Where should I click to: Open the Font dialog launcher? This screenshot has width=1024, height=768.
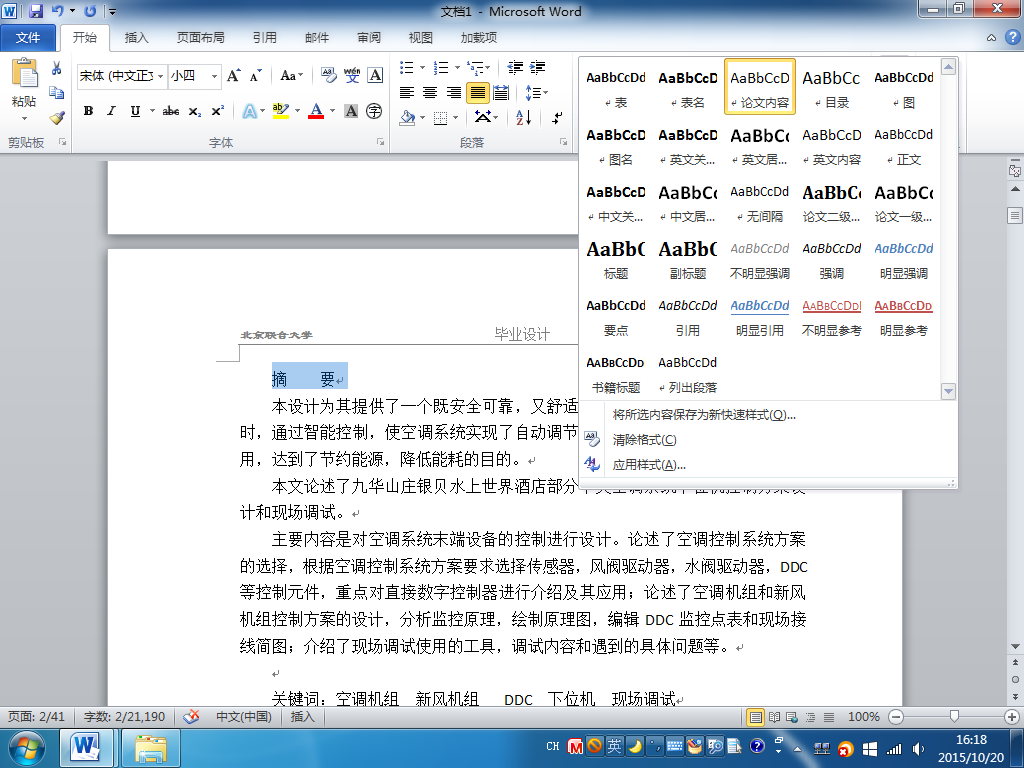point(380,142)
